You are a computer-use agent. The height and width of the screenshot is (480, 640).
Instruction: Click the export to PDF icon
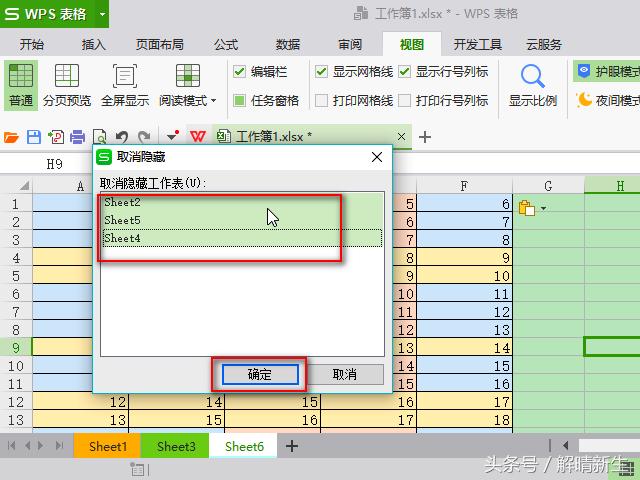pos(56,137)
